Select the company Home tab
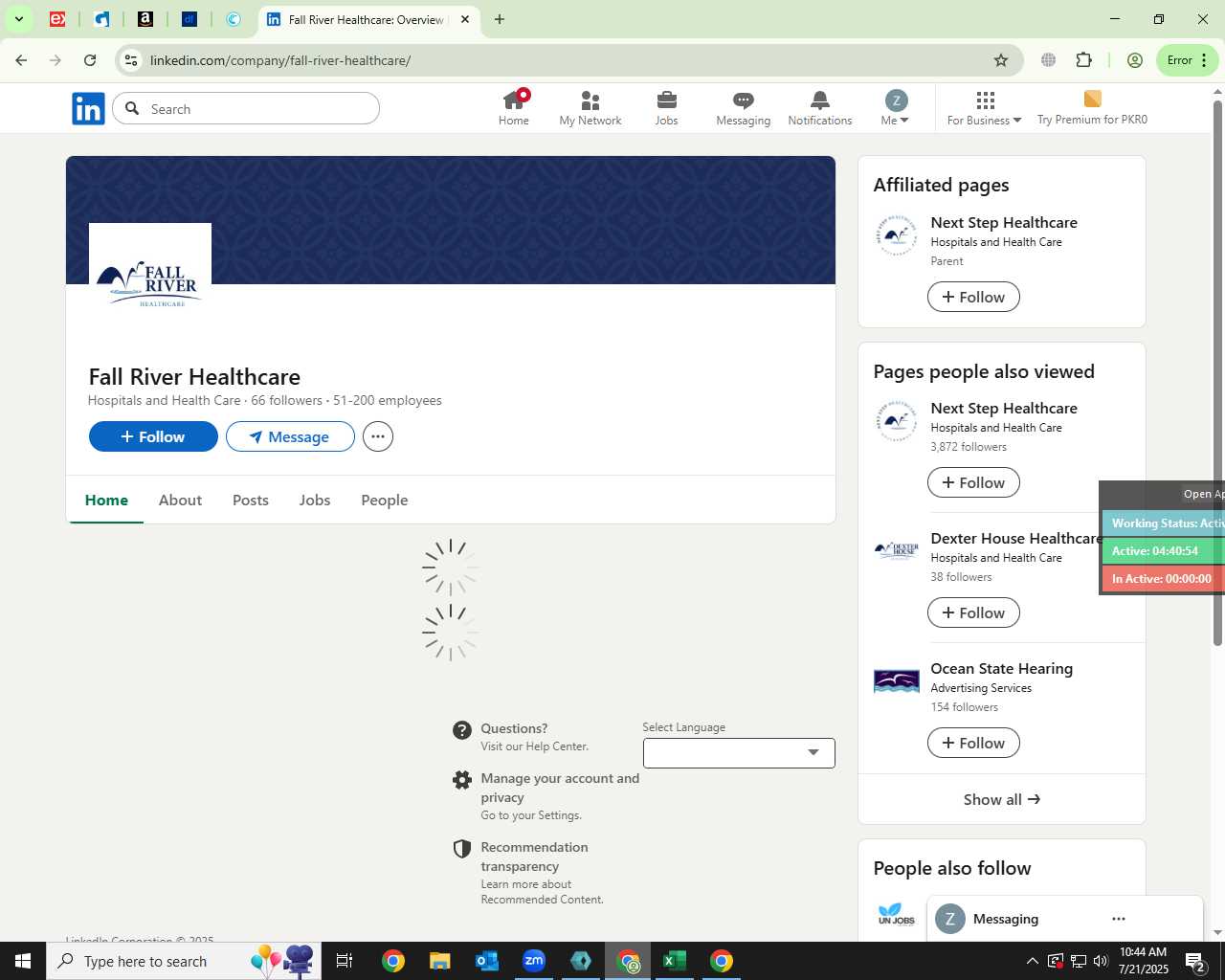Screen dimensions: 1225x980 tap(106, 500)
